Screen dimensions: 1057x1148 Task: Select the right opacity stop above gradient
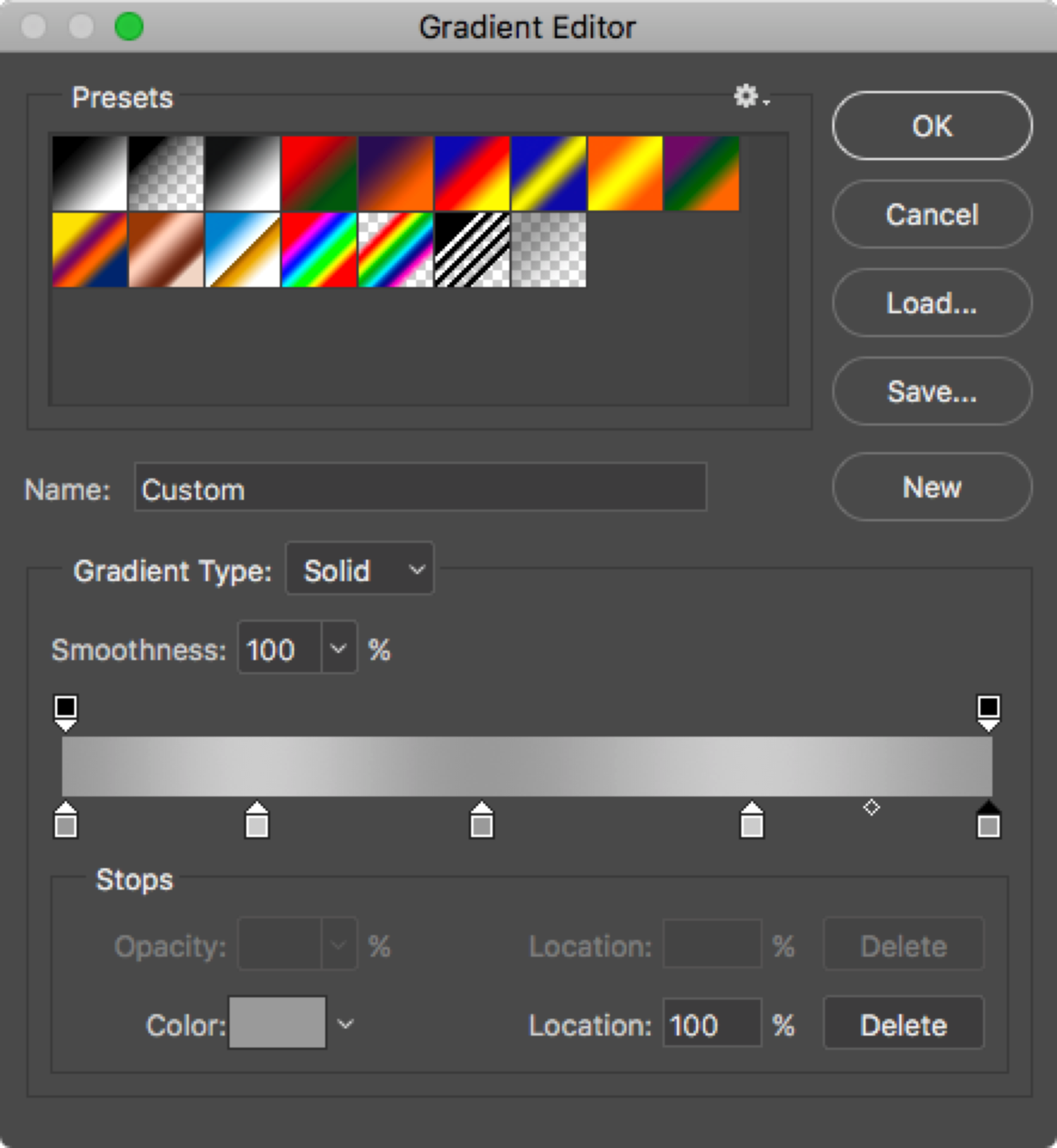(988, 712)
